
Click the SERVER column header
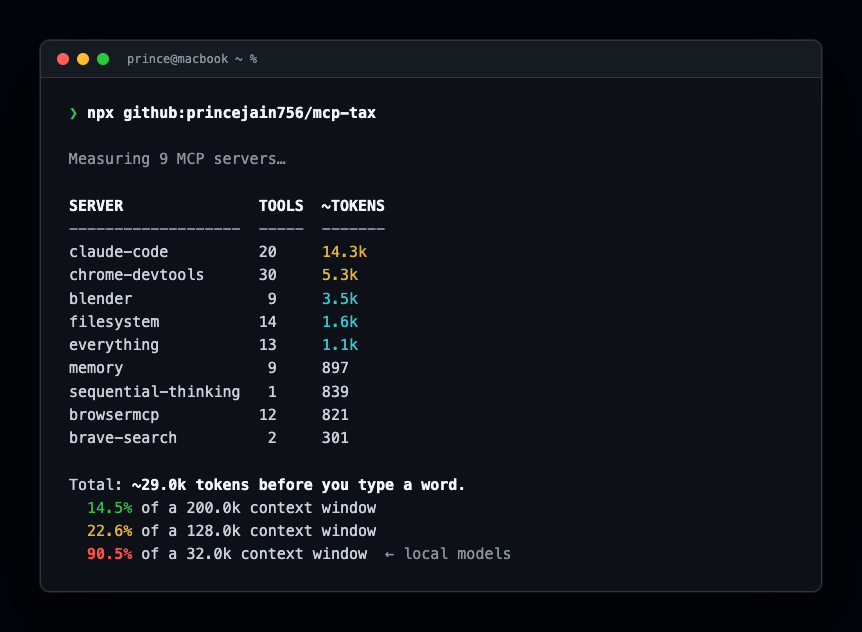point(96,206)
